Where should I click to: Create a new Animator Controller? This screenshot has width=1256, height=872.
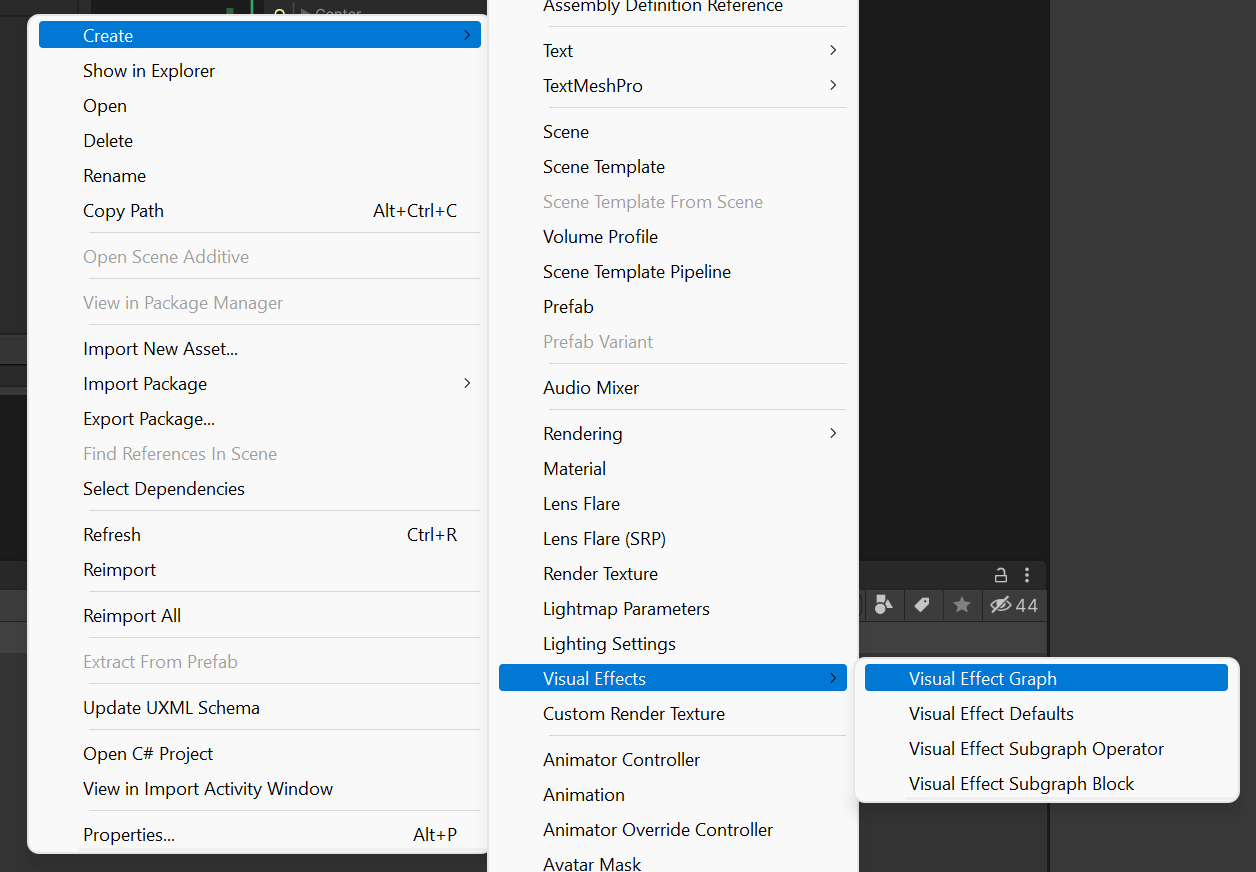[x=621, y=760]
